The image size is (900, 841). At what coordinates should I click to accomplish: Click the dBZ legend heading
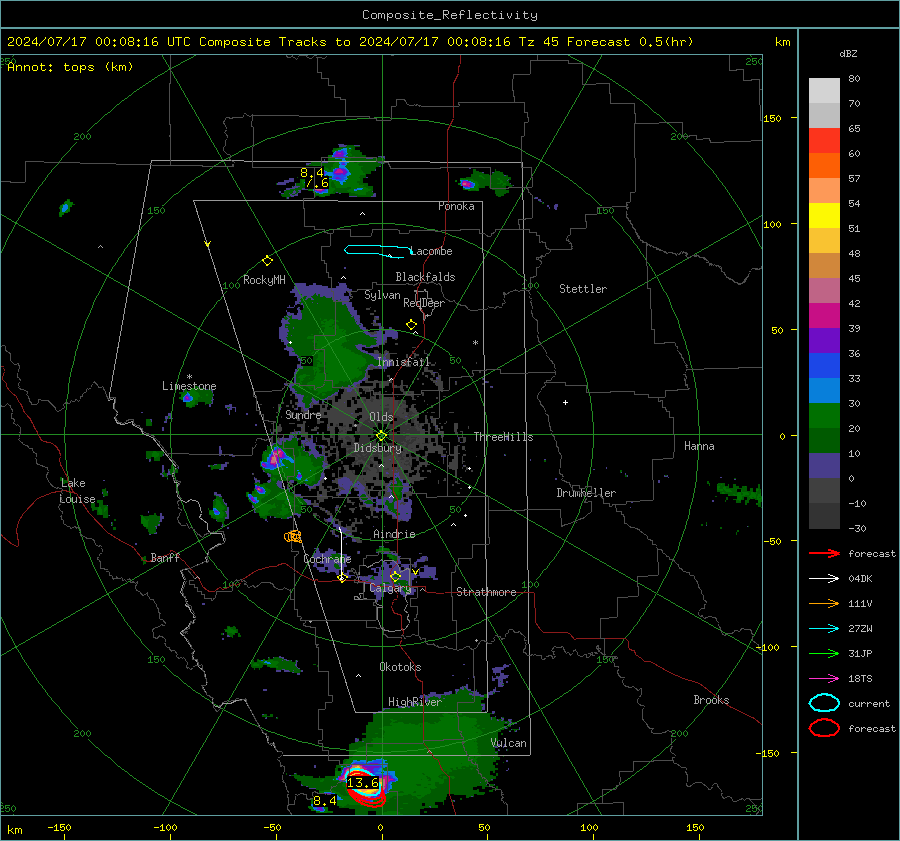848,53
